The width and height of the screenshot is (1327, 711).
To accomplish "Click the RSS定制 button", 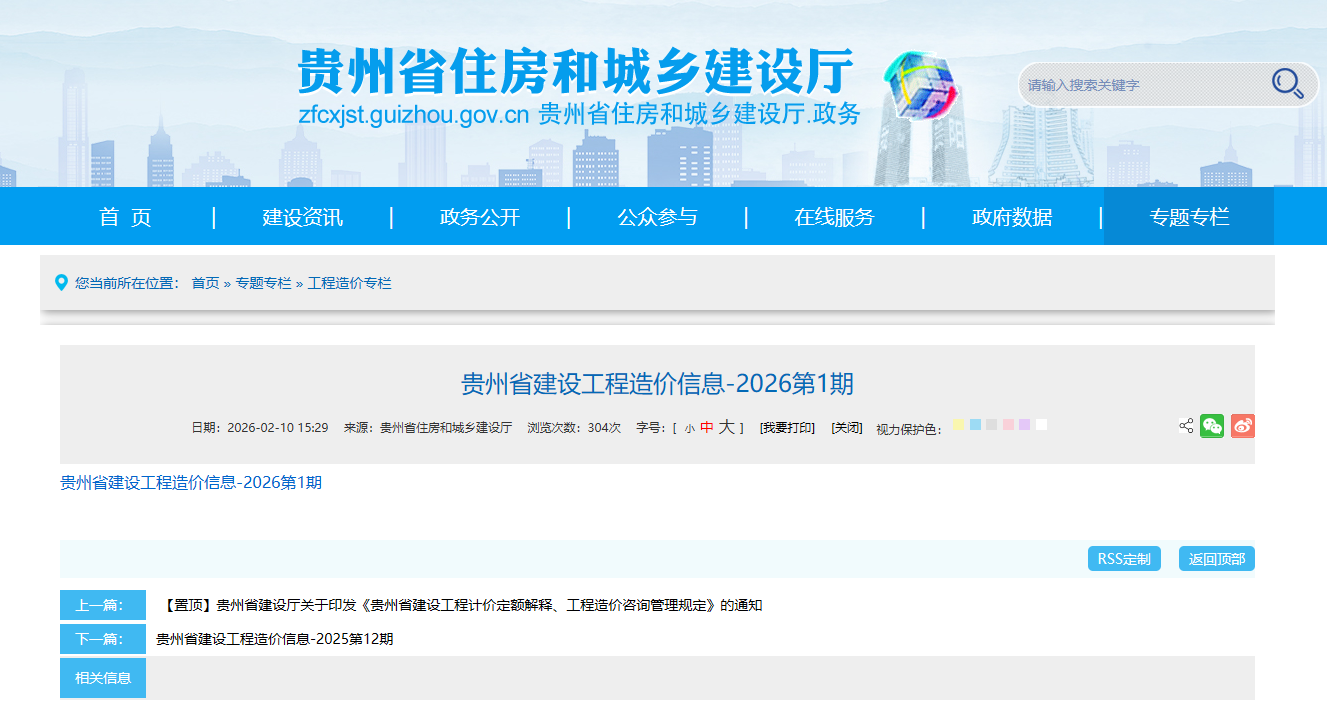I will point(1124,559).
